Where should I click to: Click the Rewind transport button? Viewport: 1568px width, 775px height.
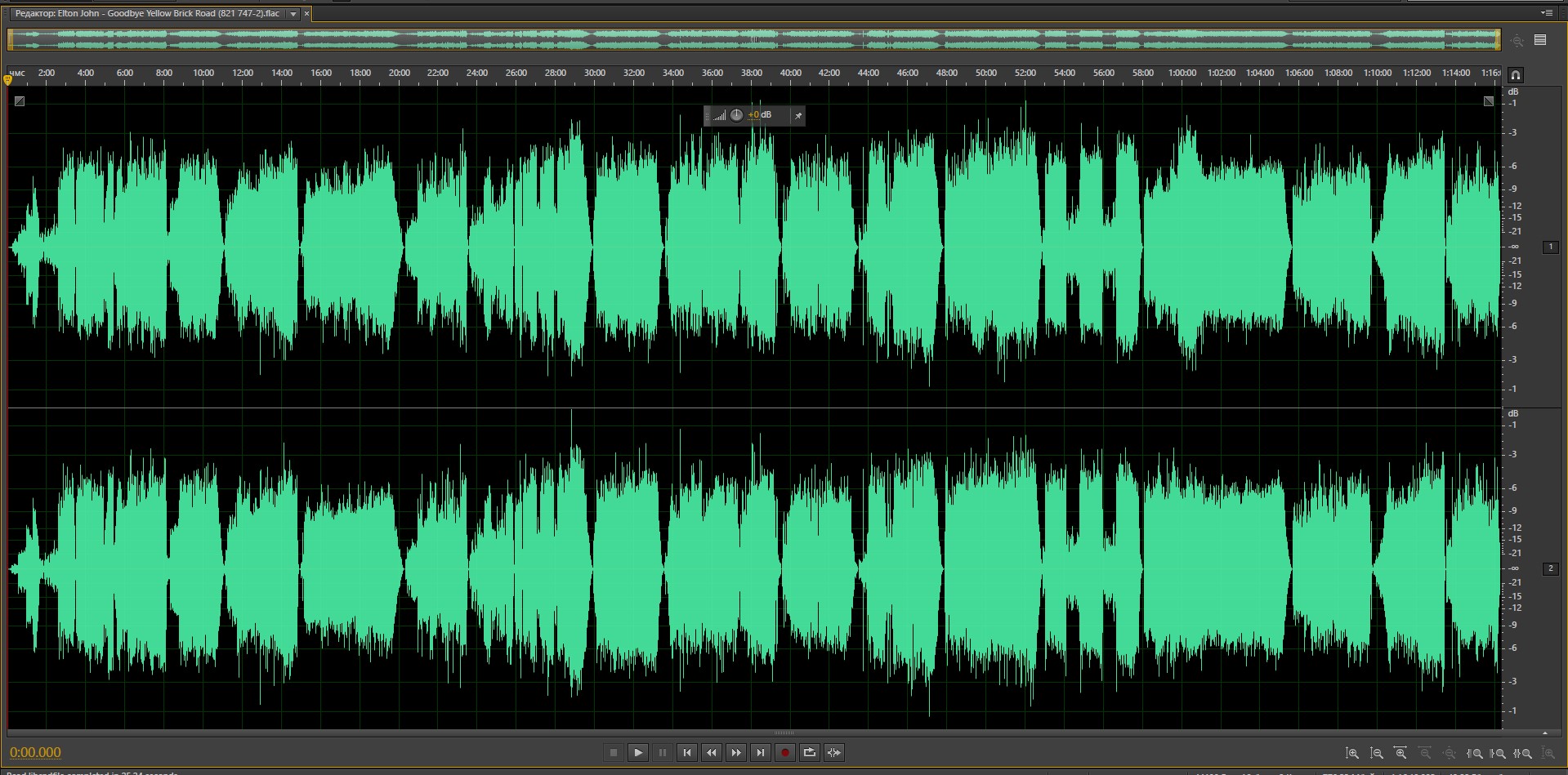coord(712,752)
